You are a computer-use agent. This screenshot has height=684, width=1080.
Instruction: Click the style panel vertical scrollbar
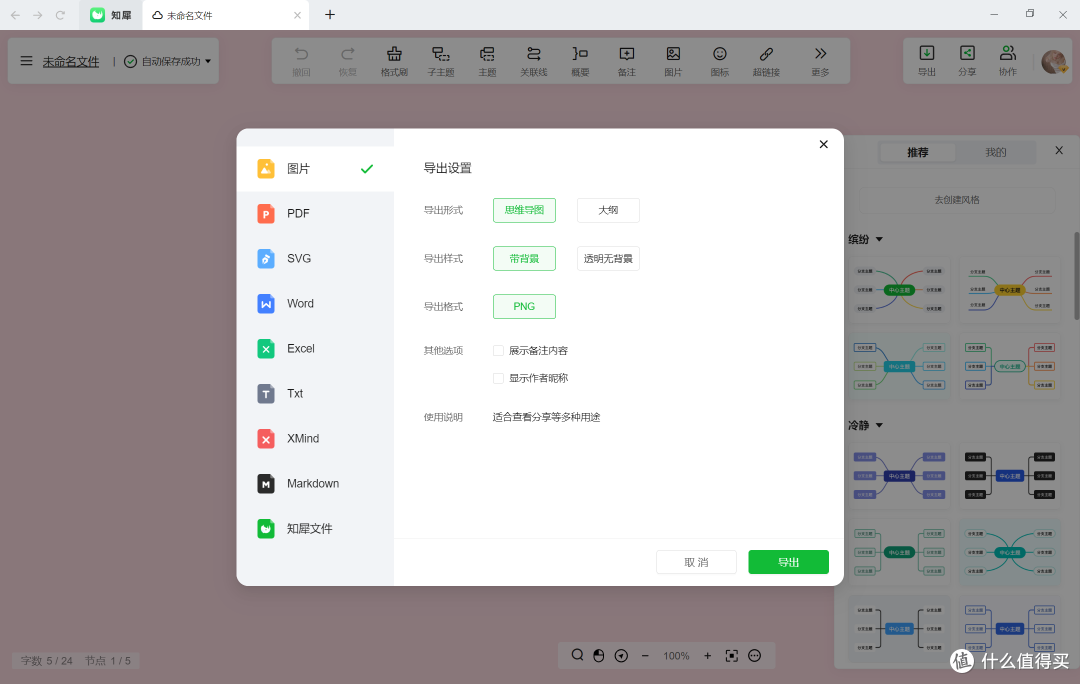coord(1077,276)
